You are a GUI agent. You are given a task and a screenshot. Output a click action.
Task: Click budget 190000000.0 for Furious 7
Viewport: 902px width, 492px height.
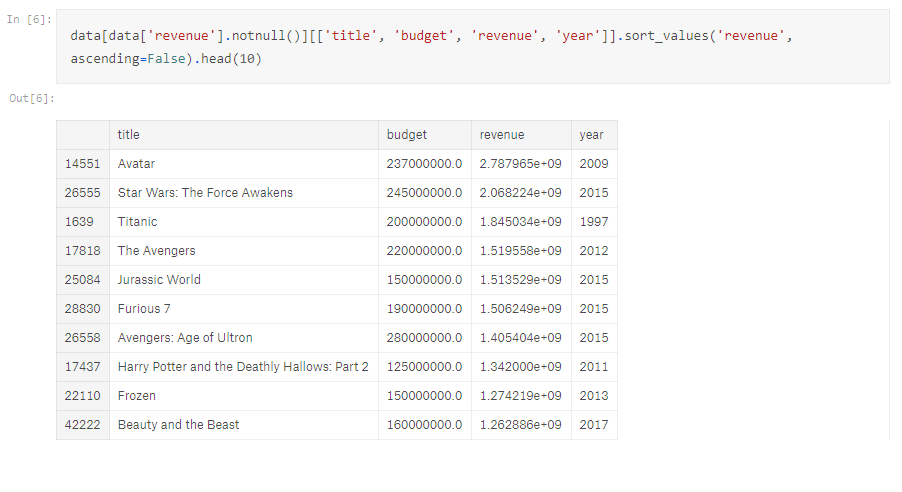click(x=425, y=309)
